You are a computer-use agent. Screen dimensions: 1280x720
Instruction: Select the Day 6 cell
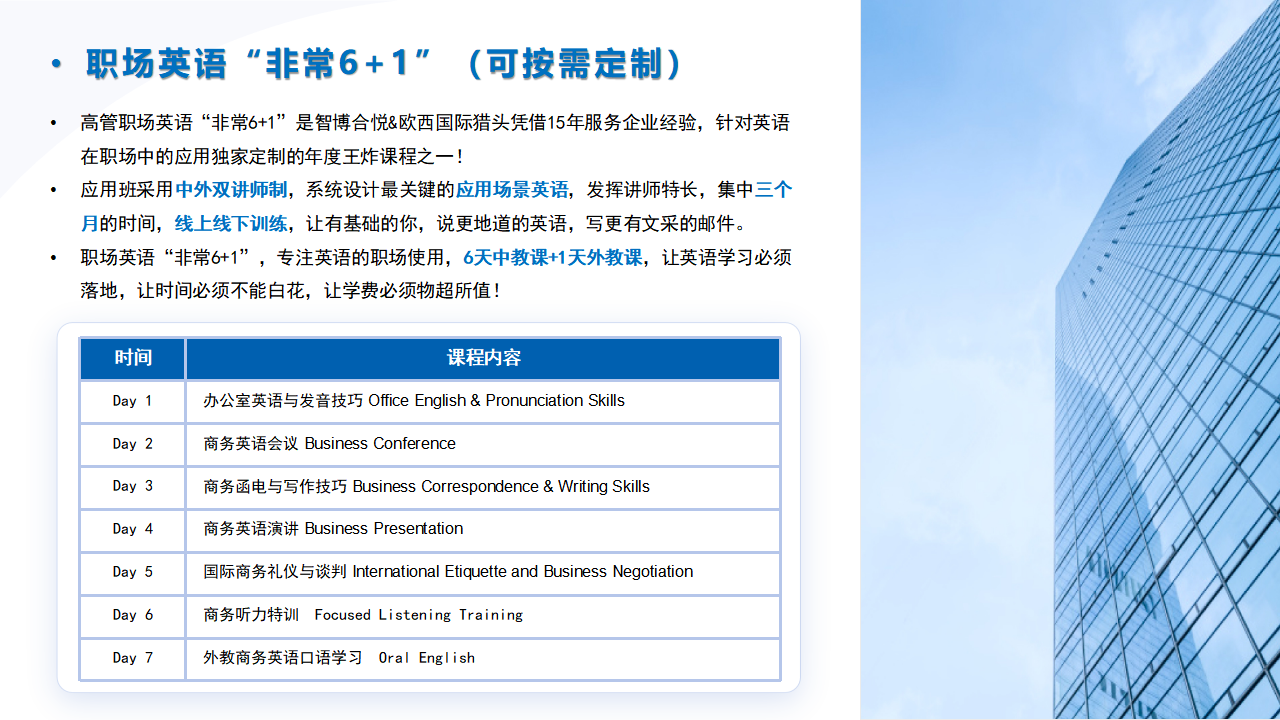coord(133,615)
